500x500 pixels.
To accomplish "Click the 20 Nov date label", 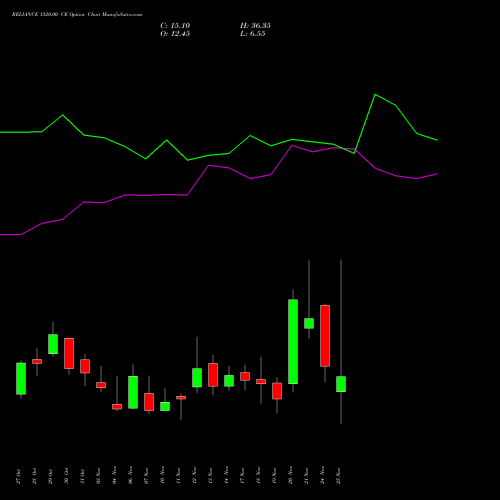I will 290,476.
